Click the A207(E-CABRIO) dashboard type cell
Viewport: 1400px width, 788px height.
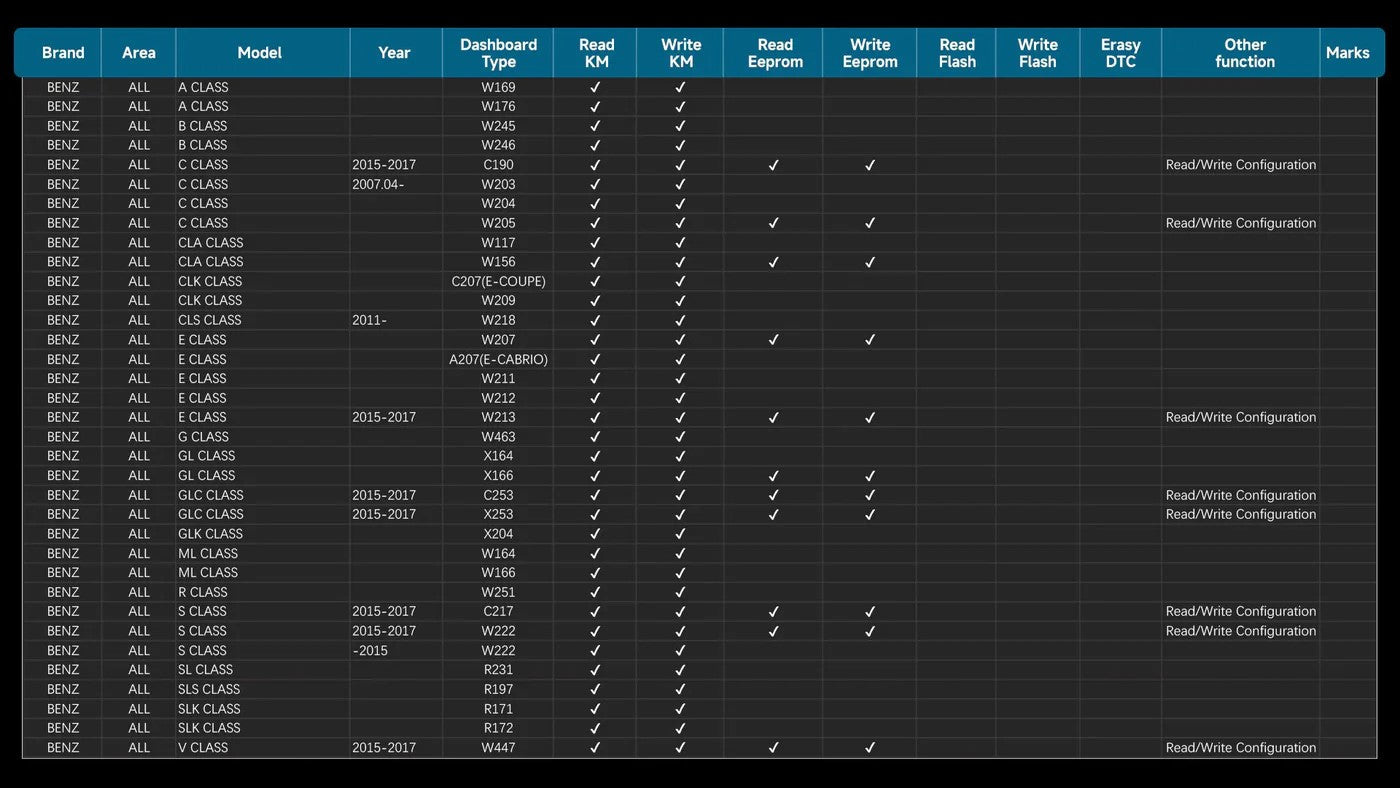tap(498, 359)
